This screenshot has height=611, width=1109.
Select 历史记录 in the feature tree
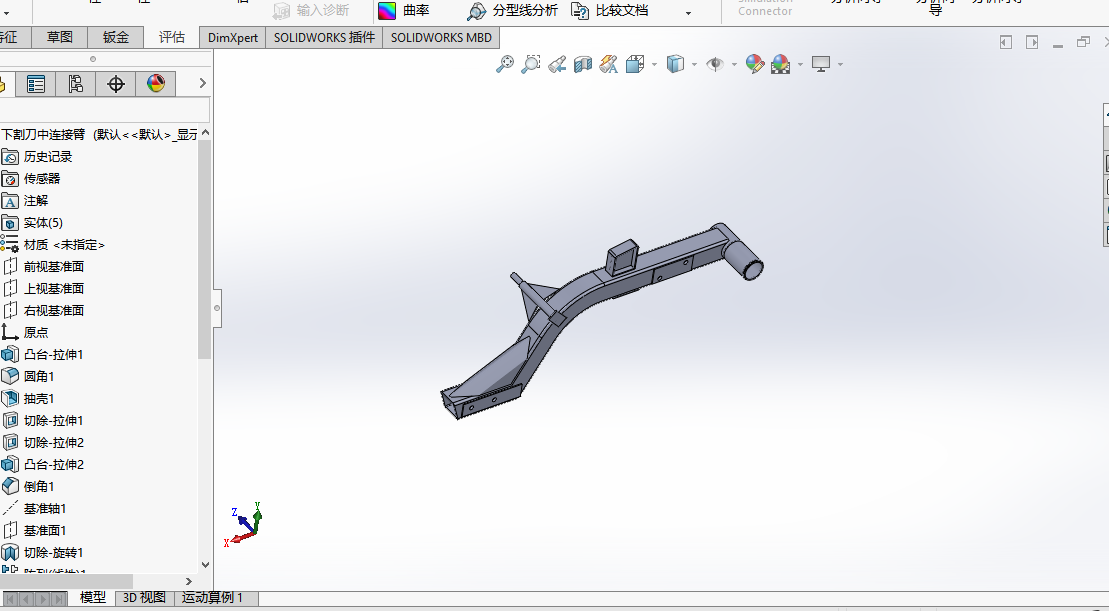click(47, 156)
